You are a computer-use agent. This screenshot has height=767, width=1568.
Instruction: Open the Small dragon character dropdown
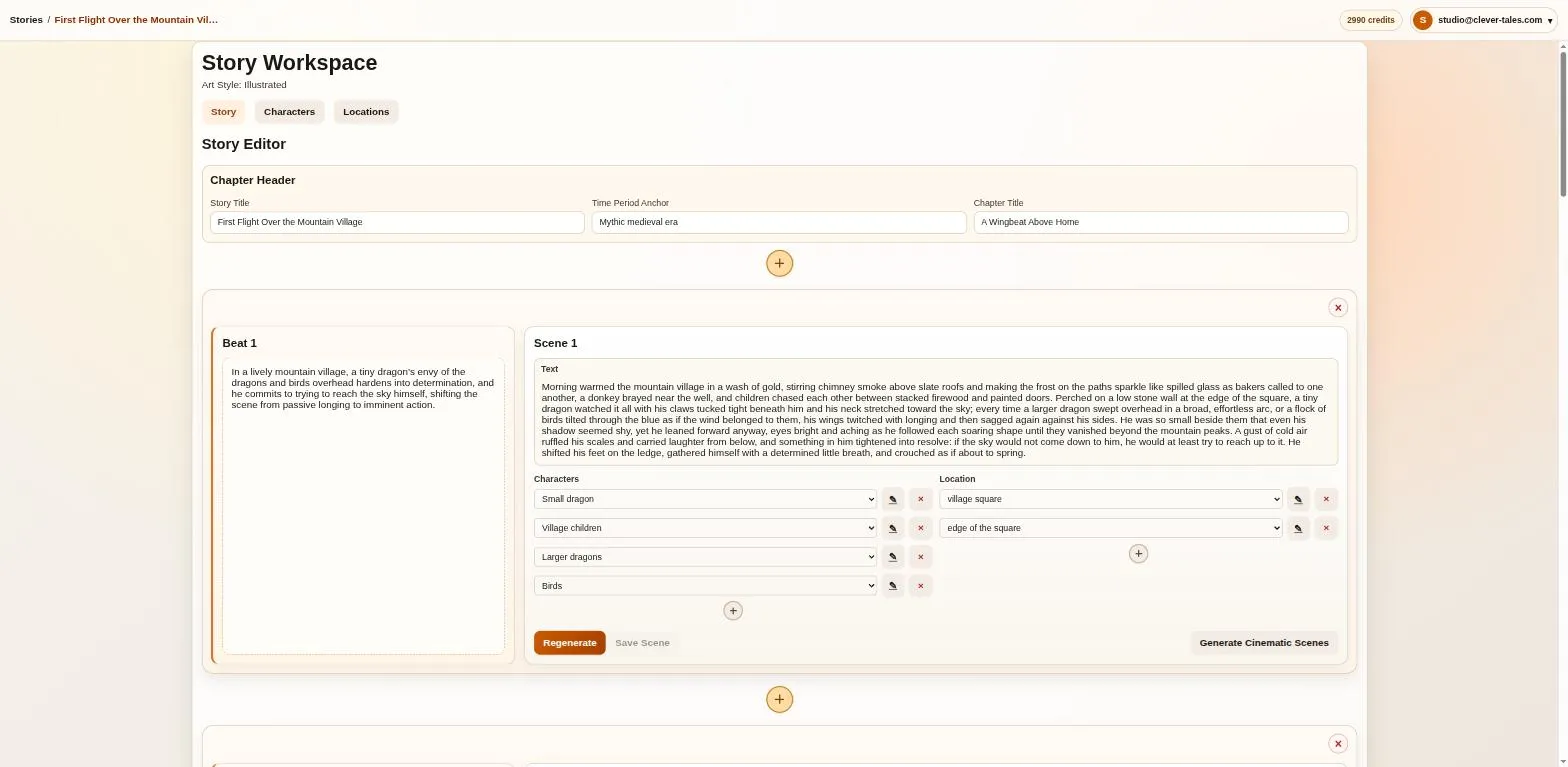[705, 499]
